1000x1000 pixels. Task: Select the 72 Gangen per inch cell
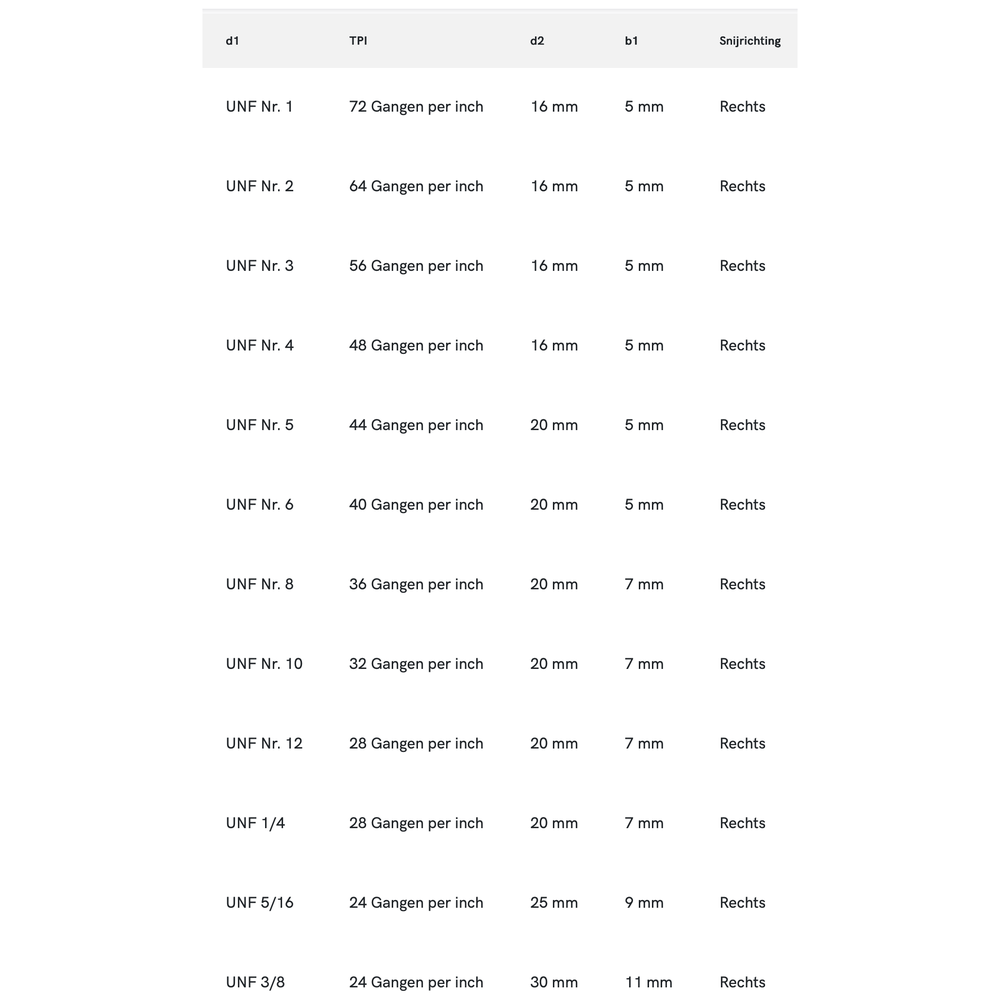[416, 107]
